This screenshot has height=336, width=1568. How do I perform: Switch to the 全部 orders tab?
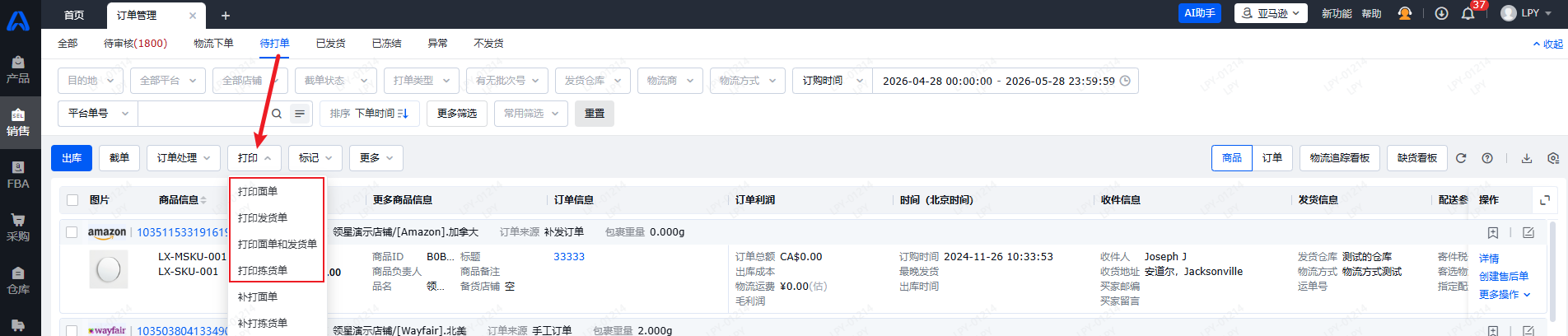[x=68, y=44]
